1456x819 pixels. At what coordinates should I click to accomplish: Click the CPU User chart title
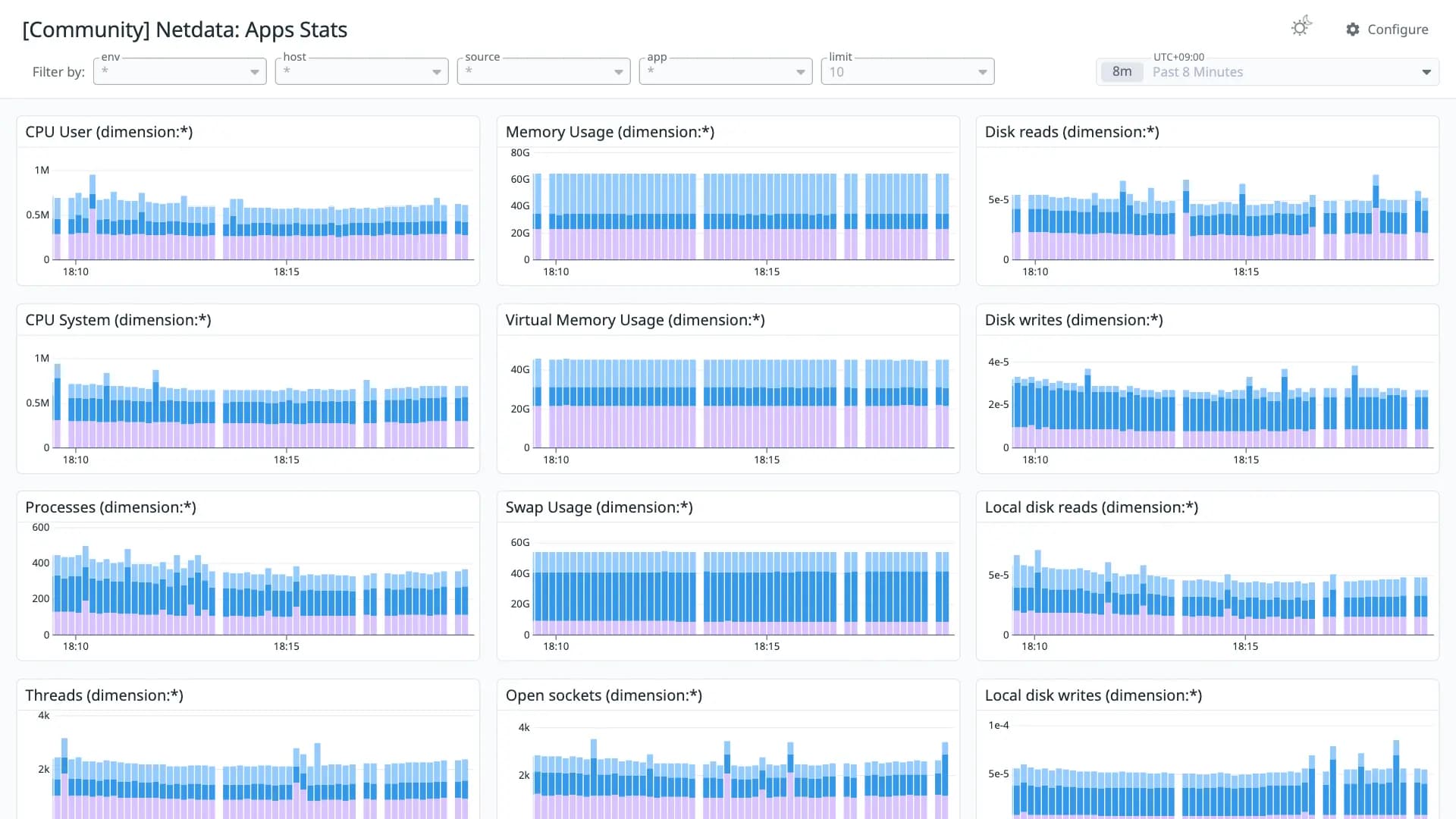pos(109,132)
